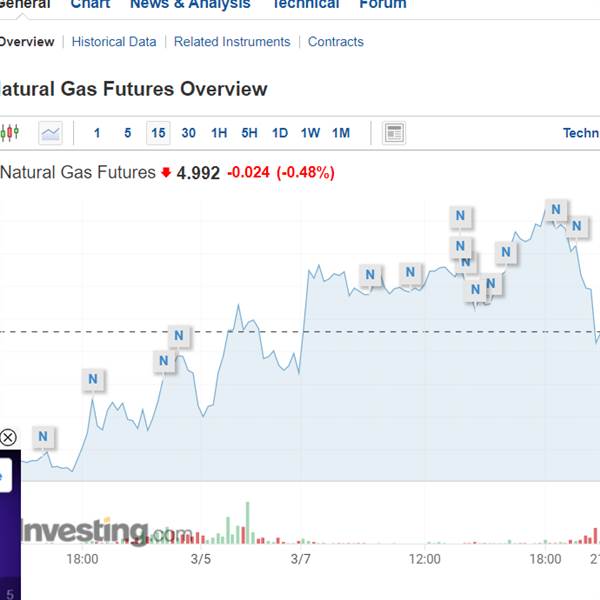Open the Related Instruments link
Image resolution: width=600 pixels, height=600 pixels.
coord(232,42)
